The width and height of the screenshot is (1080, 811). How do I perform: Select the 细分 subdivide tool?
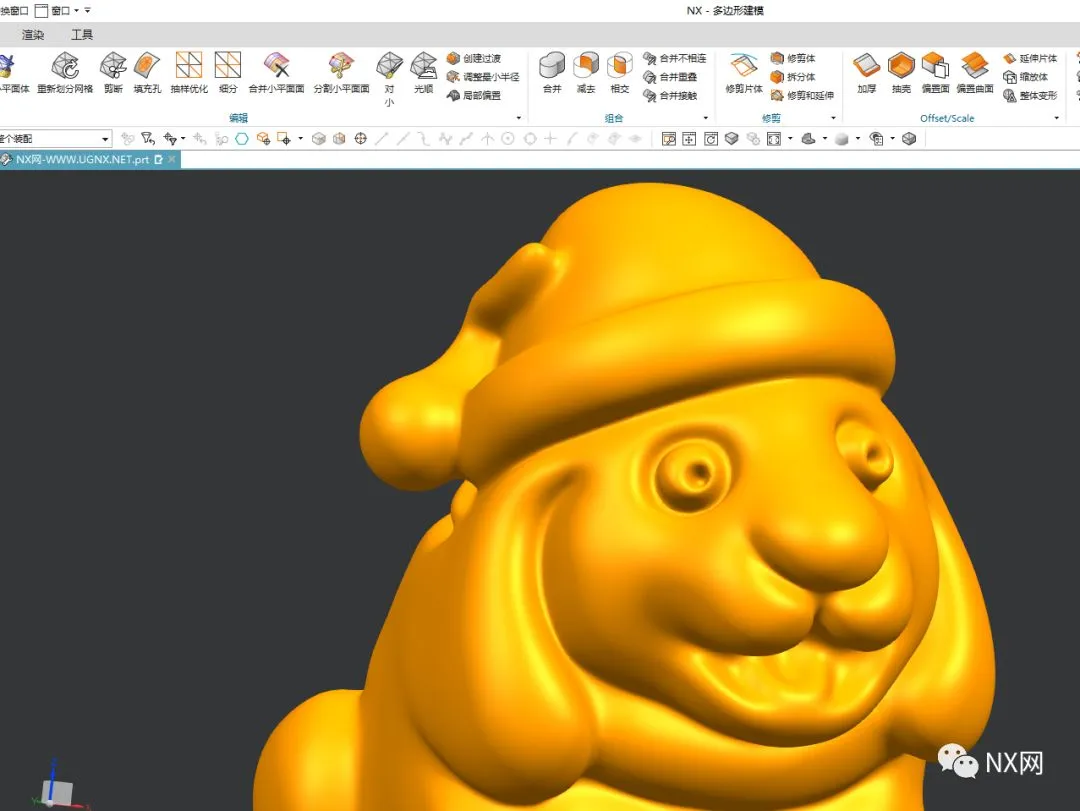(227, 72)
